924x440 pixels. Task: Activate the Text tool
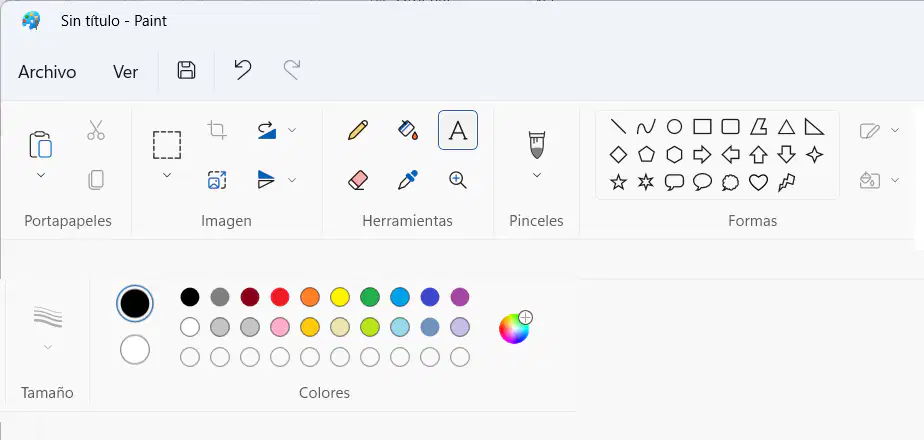tap(458, 130)
